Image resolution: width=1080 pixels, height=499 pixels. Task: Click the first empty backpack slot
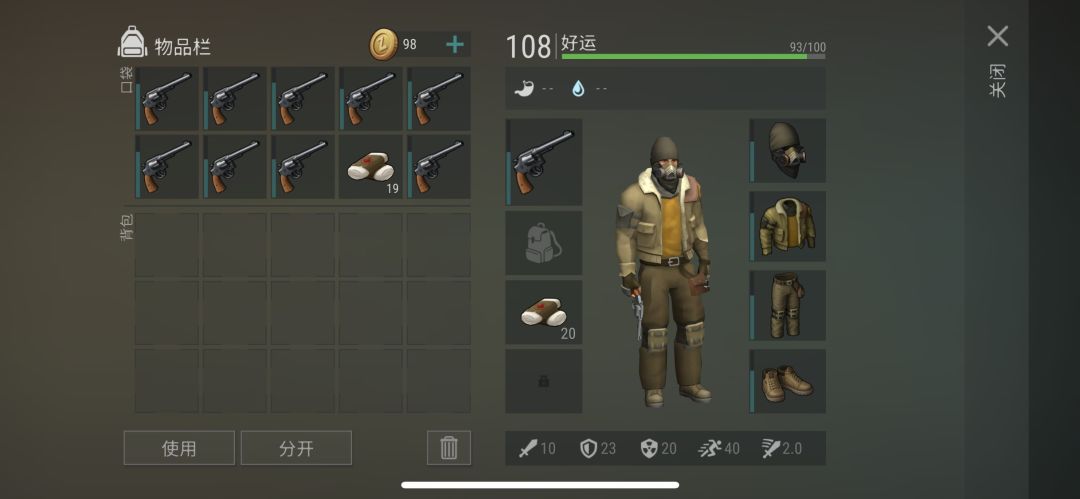[166, 245]
